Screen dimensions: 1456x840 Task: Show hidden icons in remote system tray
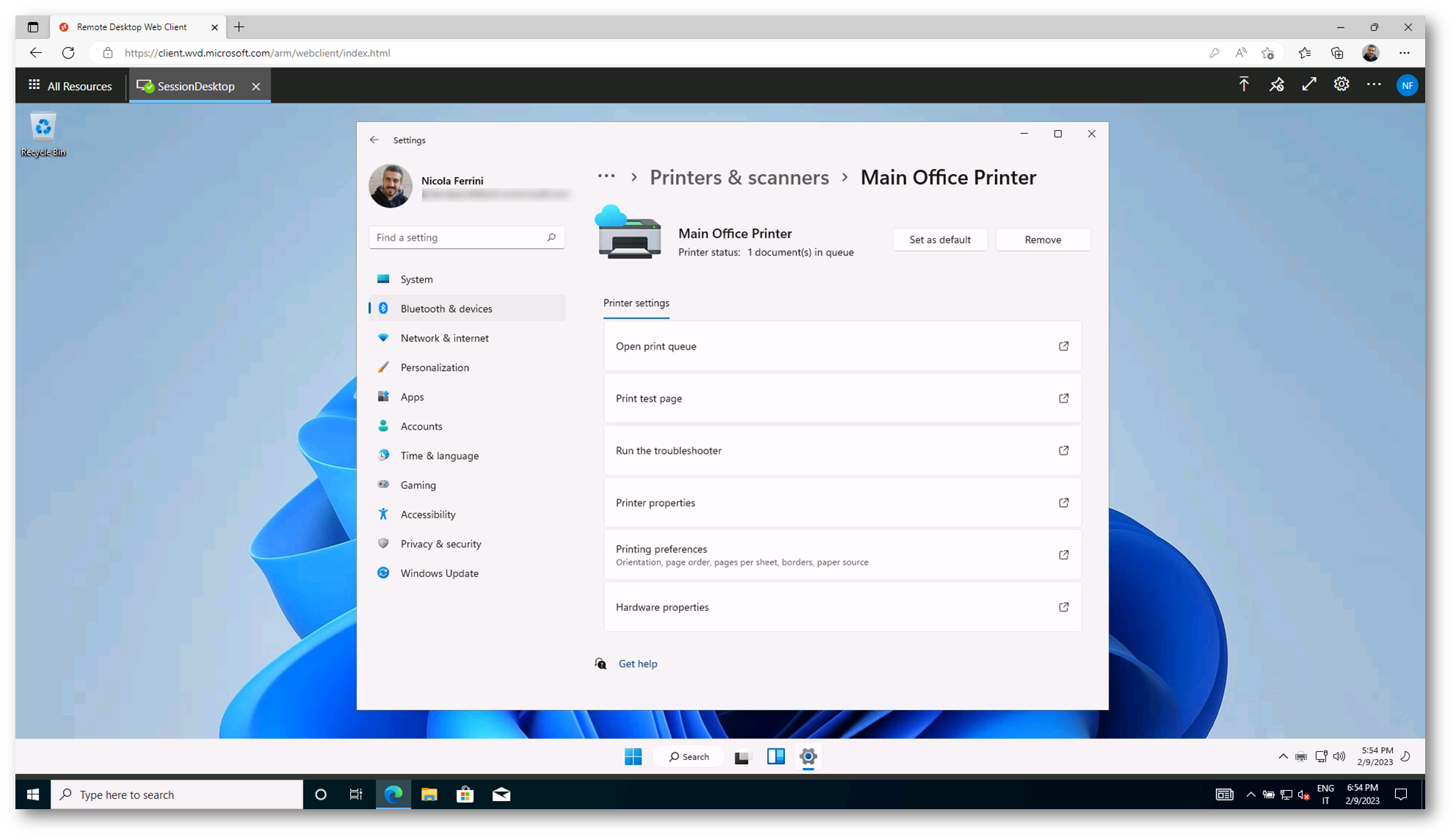point(1283,756)
